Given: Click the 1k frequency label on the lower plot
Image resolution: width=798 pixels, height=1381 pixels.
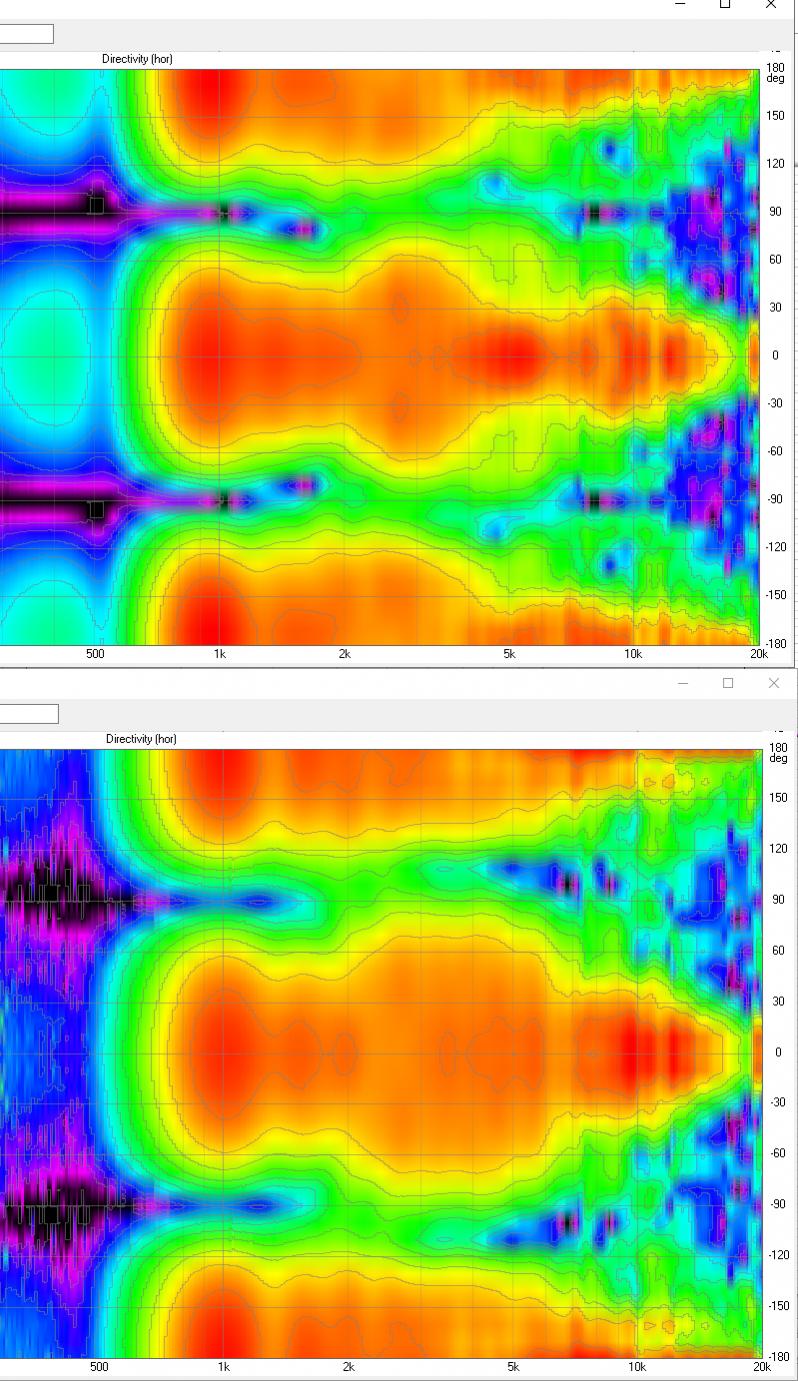Looking at the screenshot, I should coord(223,1366).
